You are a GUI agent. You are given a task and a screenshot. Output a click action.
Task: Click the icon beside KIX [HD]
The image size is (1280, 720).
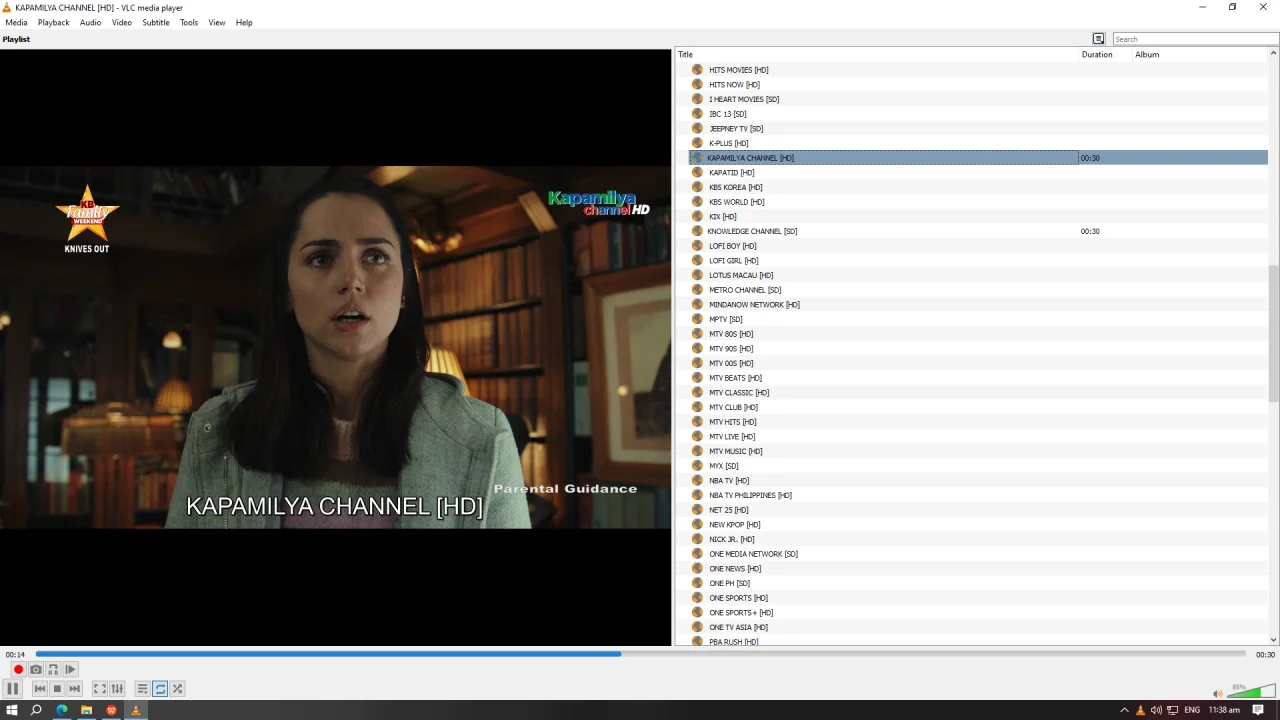tap(697, 216)
